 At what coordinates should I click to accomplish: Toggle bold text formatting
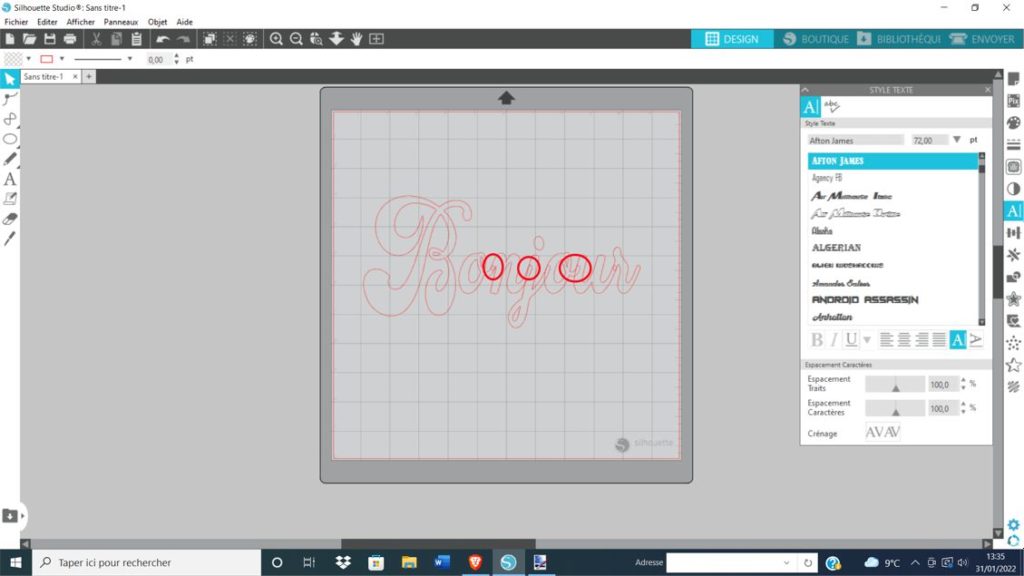pos(817,340)
